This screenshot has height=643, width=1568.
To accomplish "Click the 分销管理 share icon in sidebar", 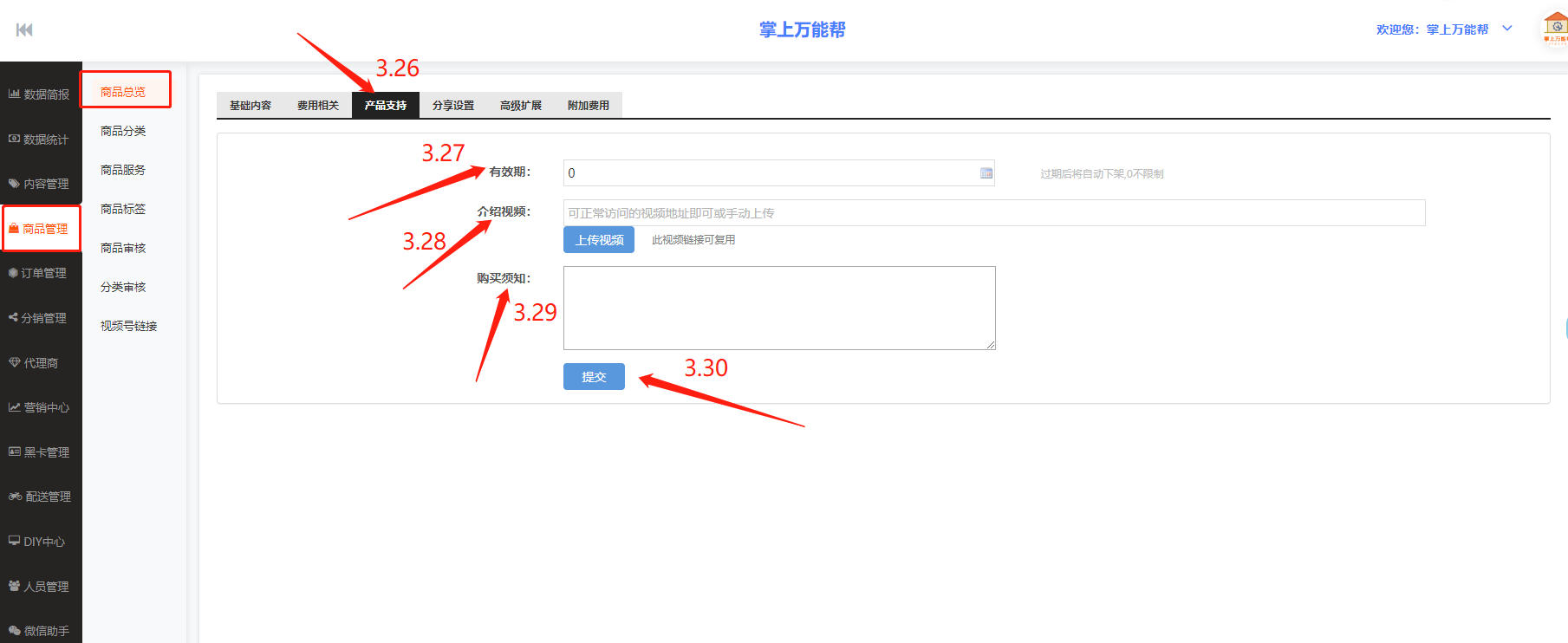I will (13, 318).
